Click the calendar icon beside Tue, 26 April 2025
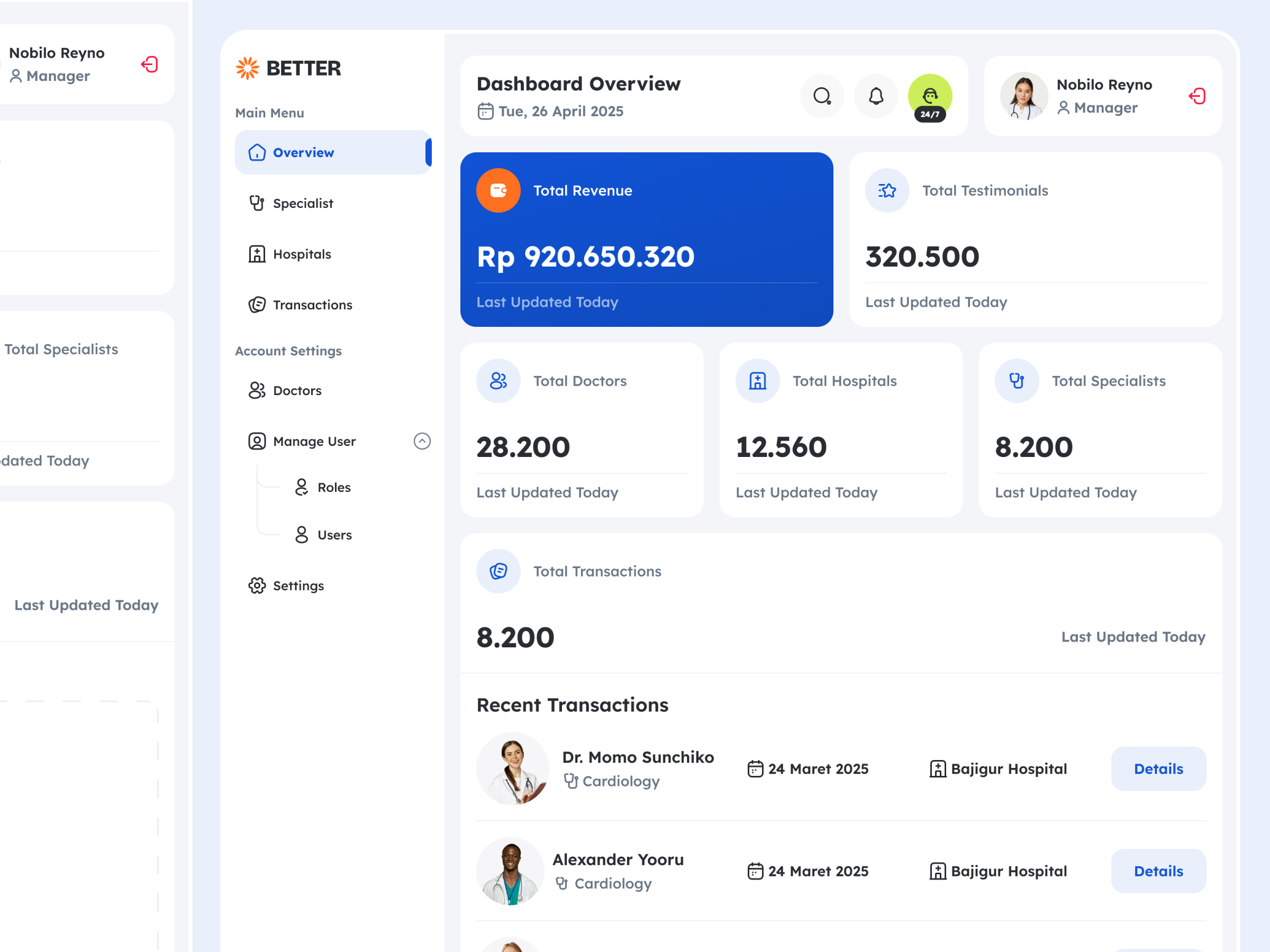 point(485,111)
